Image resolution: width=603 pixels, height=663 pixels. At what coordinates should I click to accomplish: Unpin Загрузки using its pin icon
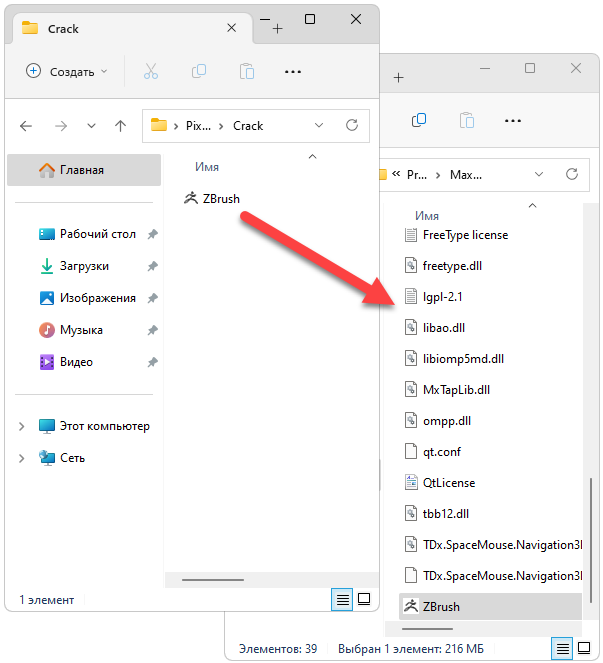[152, 266]
